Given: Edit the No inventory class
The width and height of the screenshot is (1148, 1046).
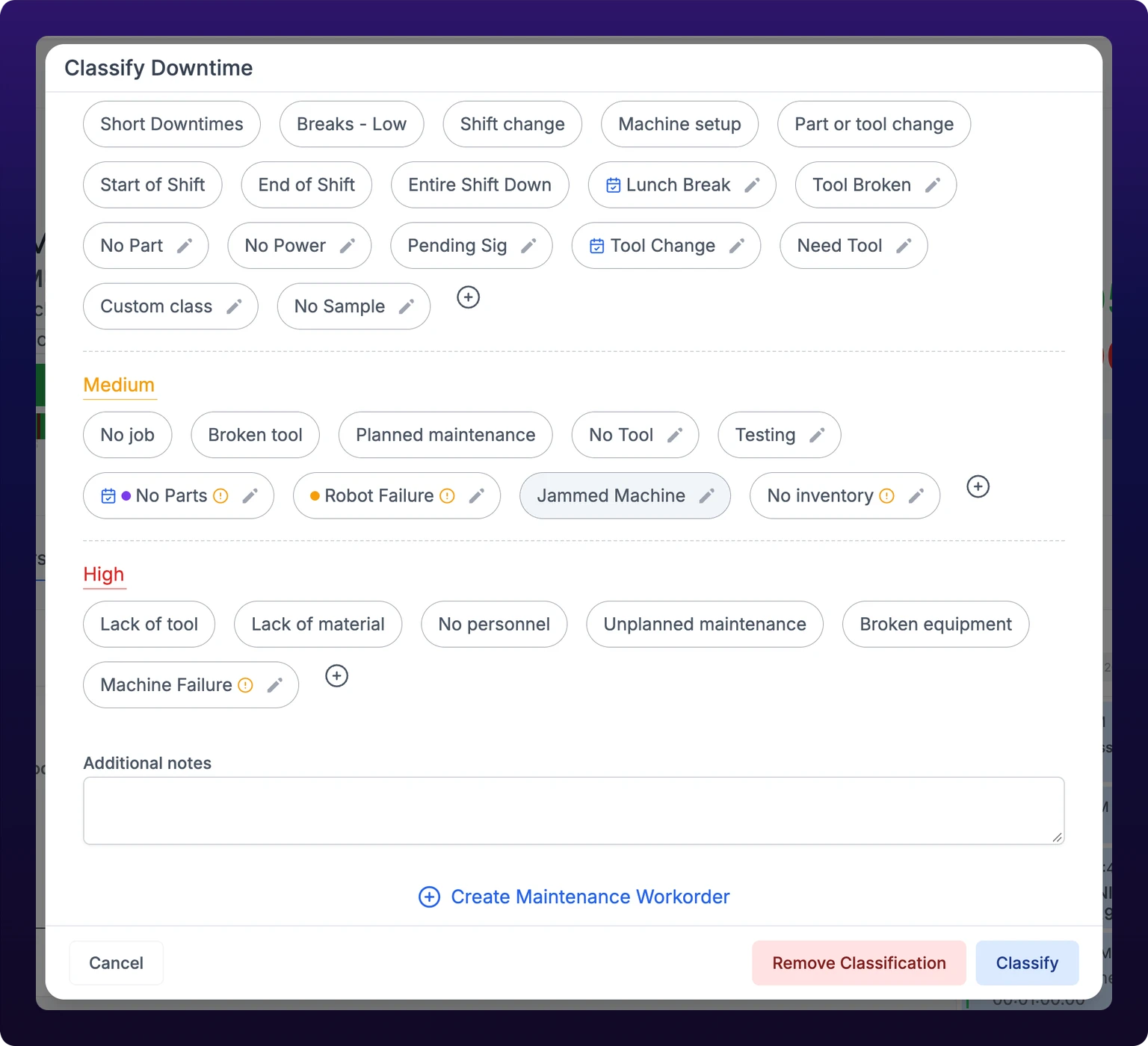Looking at the screenshot, I should tap(916, 495).
